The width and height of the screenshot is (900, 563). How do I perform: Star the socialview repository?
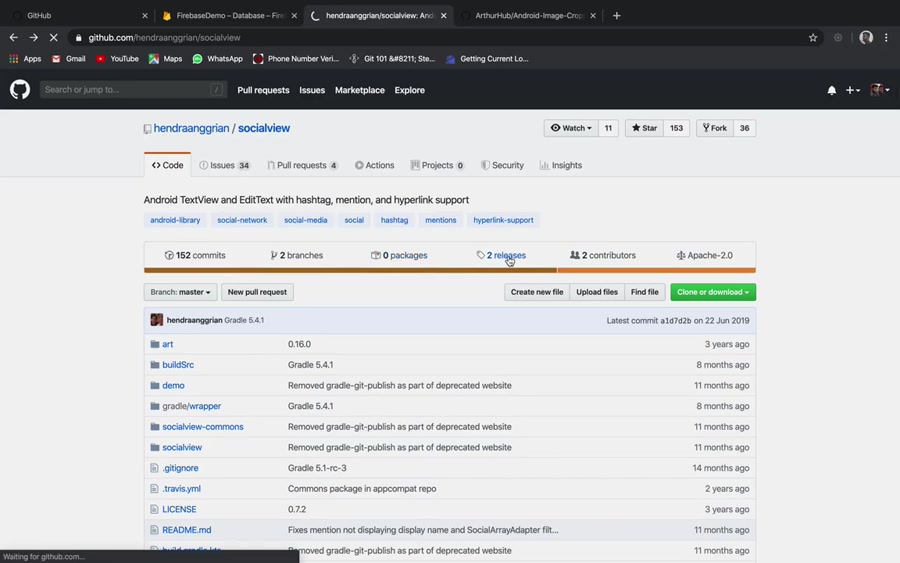pos(644,128)
